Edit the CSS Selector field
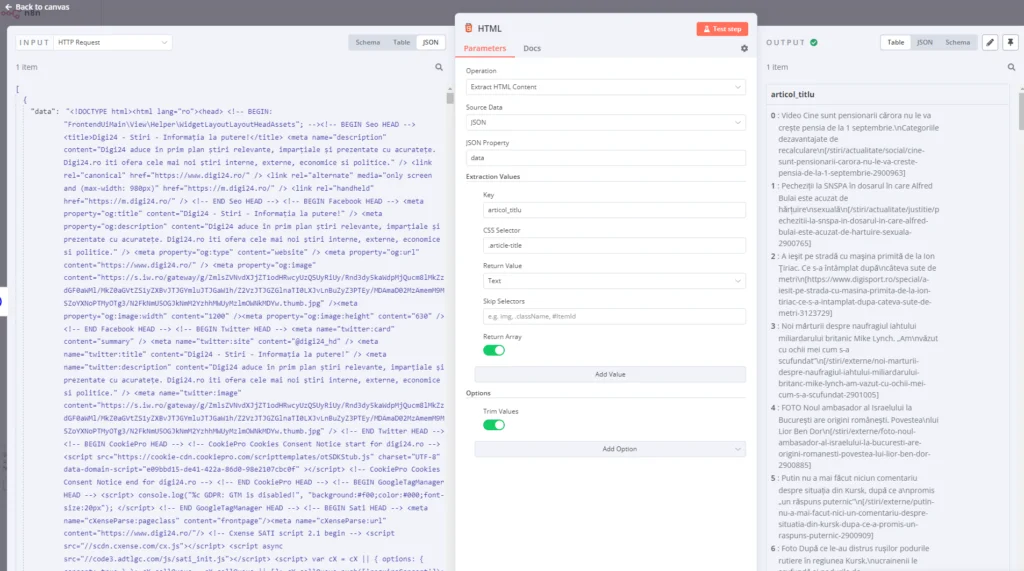 (x=614, y=246)
